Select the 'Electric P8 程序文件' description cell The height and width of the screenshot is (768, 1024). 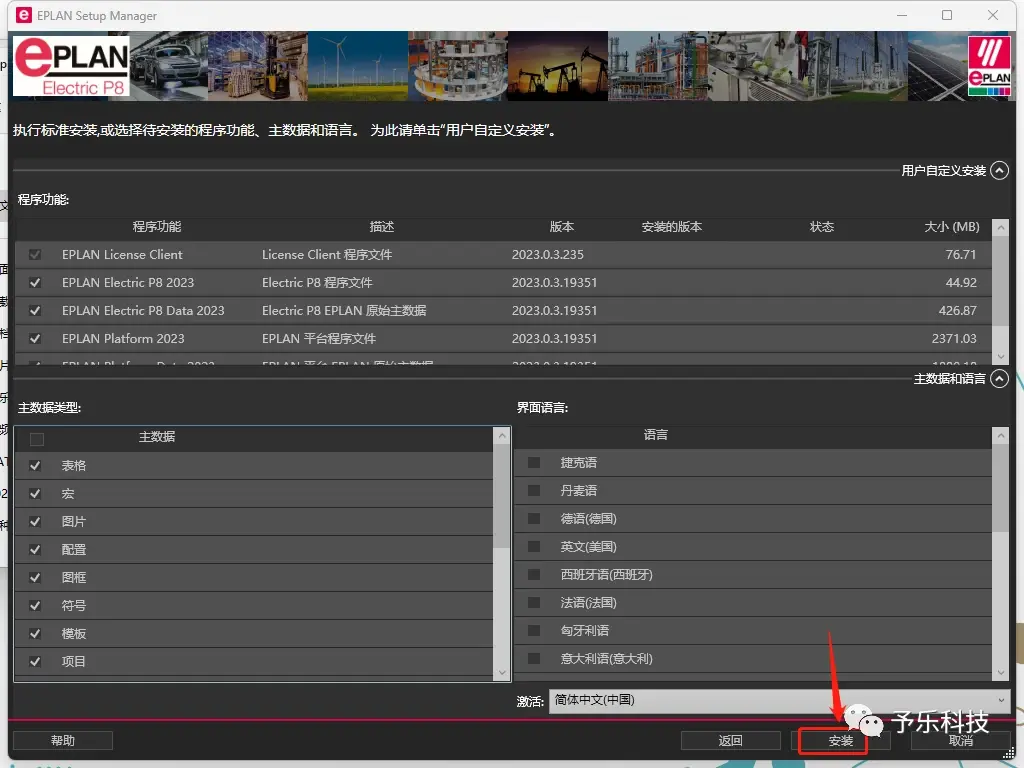pos(317,283)
